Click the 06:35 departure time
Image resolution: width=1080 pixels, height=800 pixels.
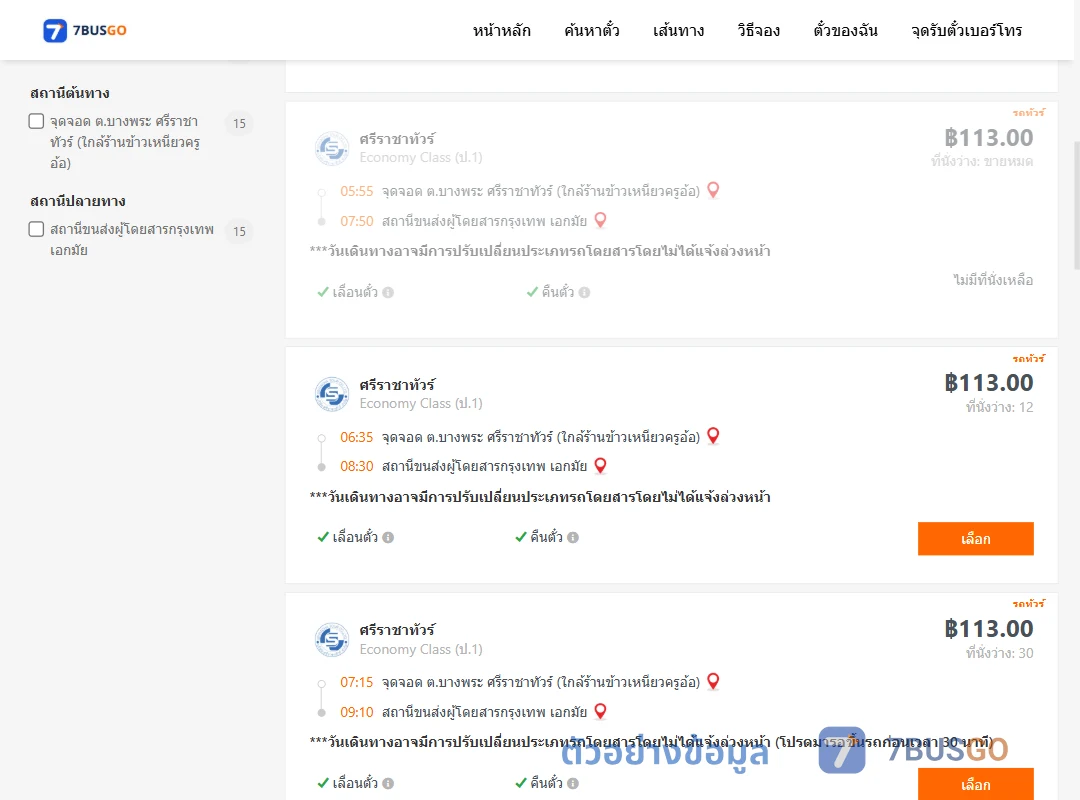pos(356,437)
